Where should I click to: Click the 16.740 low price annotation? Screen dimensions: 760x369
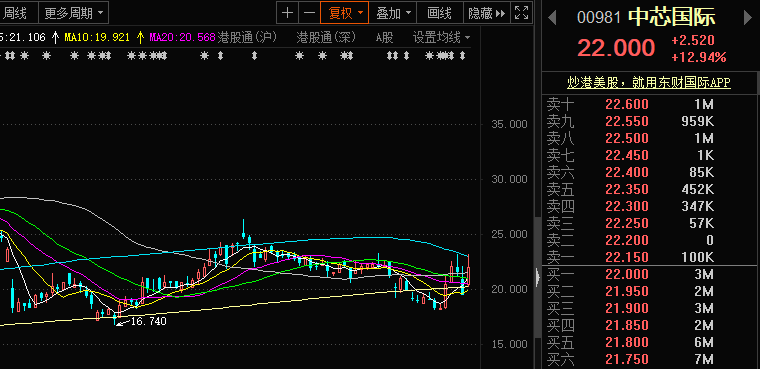pyautogui.click(x=148, y=321)
